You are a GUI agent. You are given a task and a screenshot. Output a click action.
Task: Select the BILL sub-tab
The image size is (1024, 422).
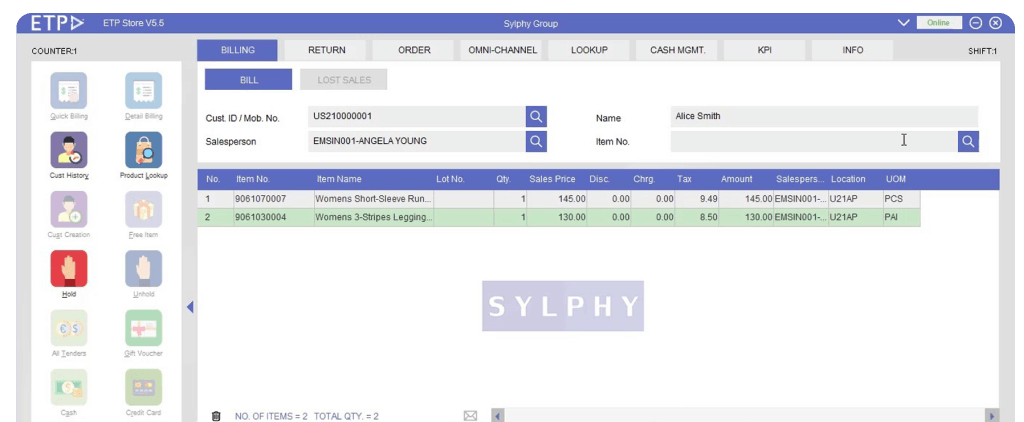pyautogui.click(x=249, y=80)
